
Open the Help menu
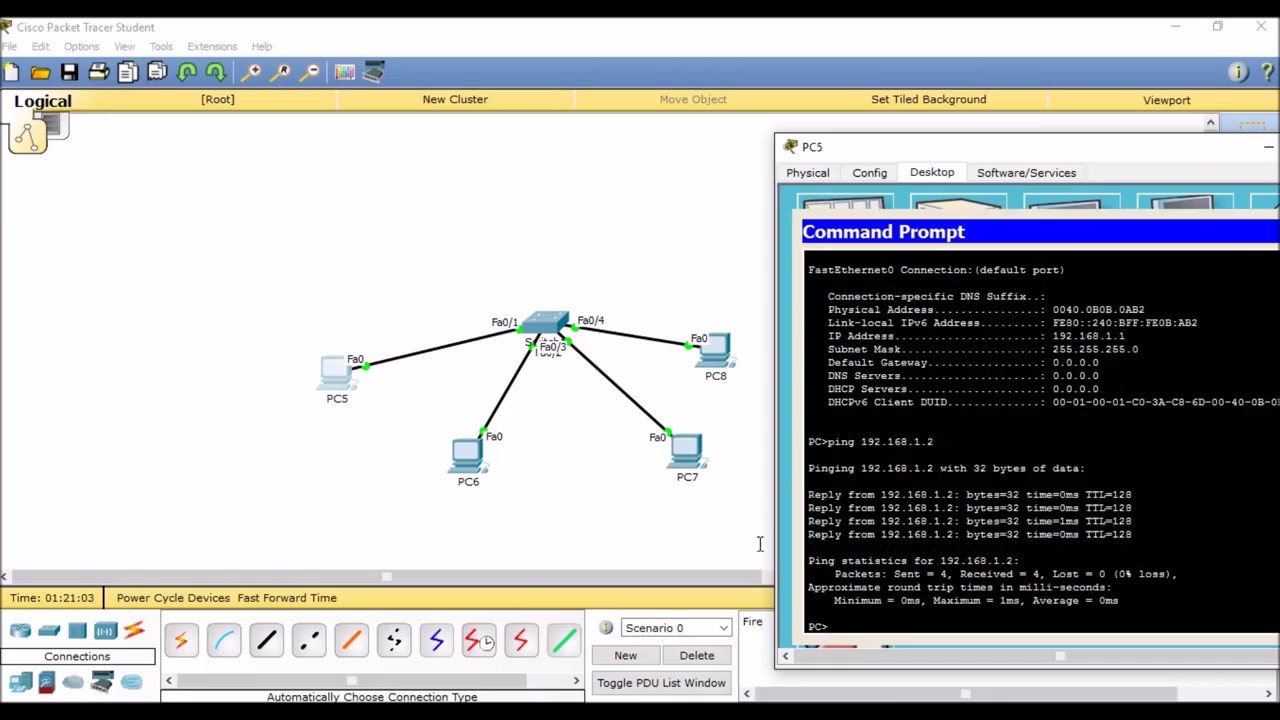tap(261, 47)
